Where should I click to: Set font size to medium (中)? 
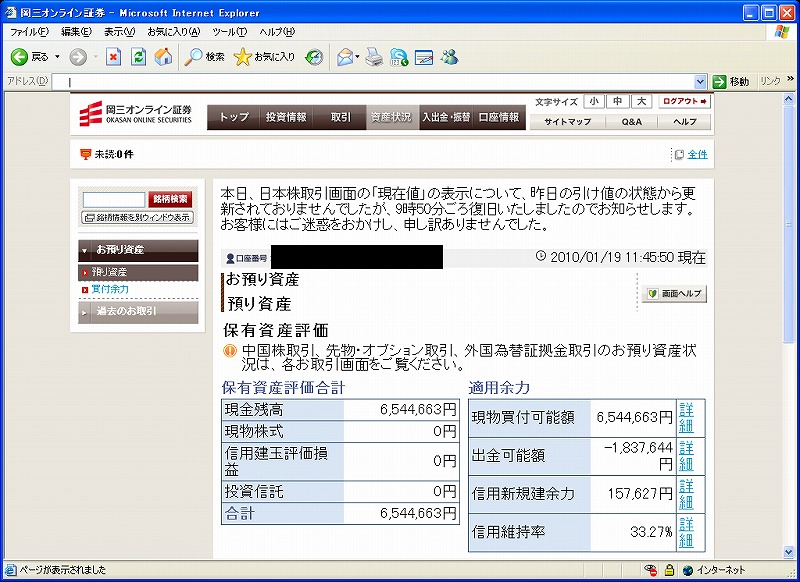tap(618, 102)
